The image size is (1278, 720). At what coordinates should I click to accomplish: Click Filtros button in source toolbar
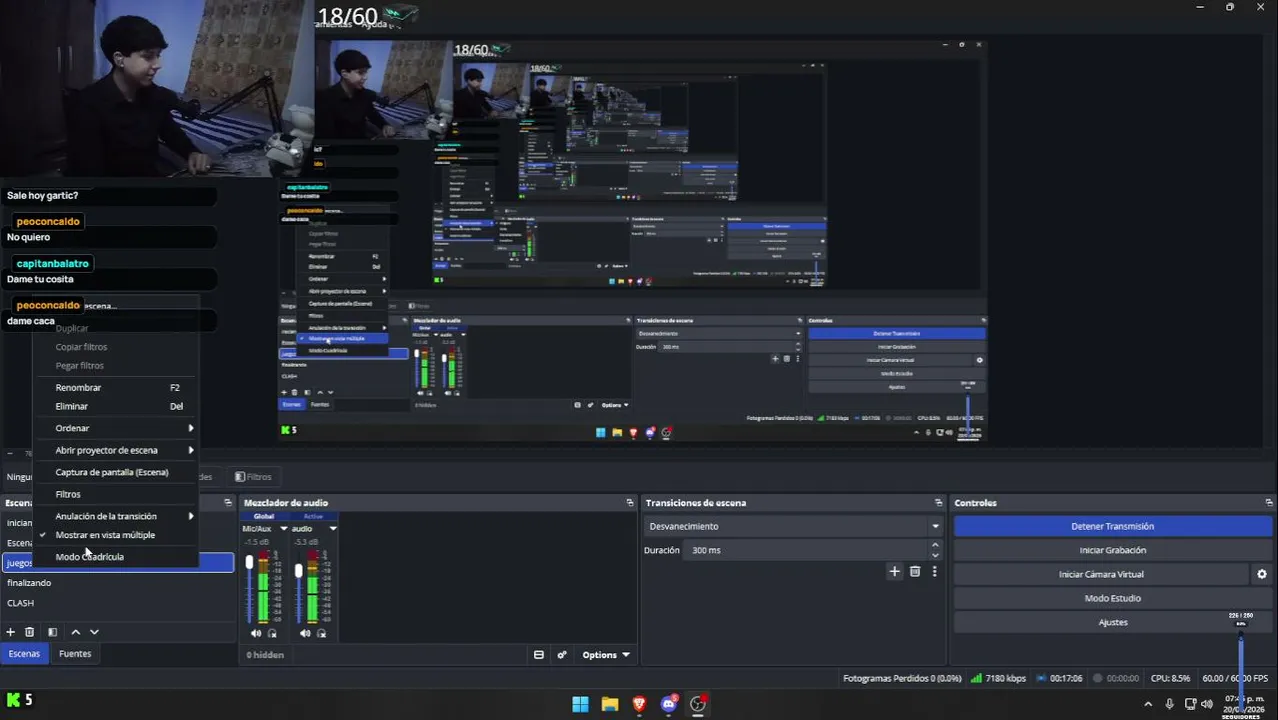tap(253, 477)
